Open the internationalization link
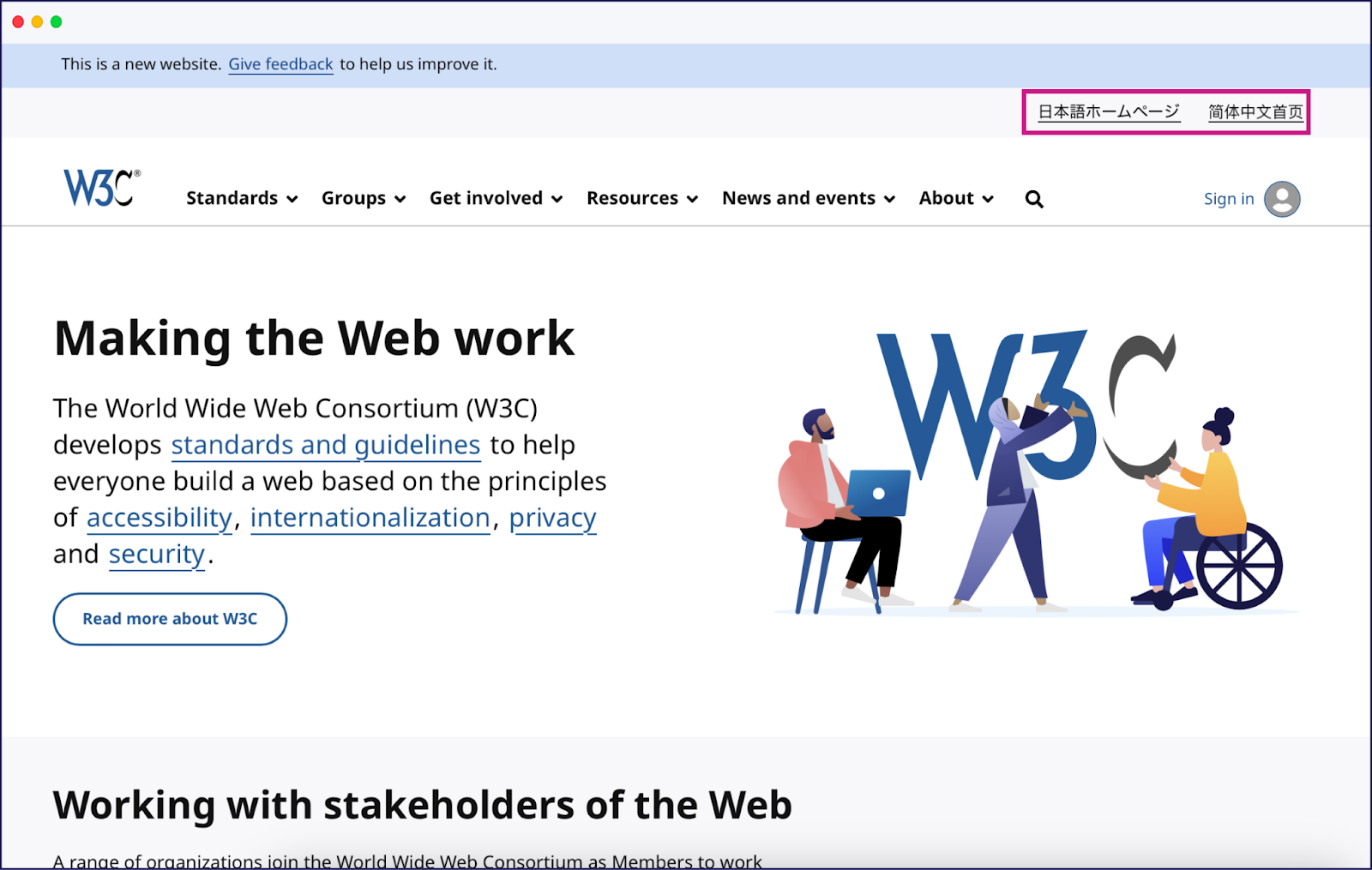 tap(370, 518)
